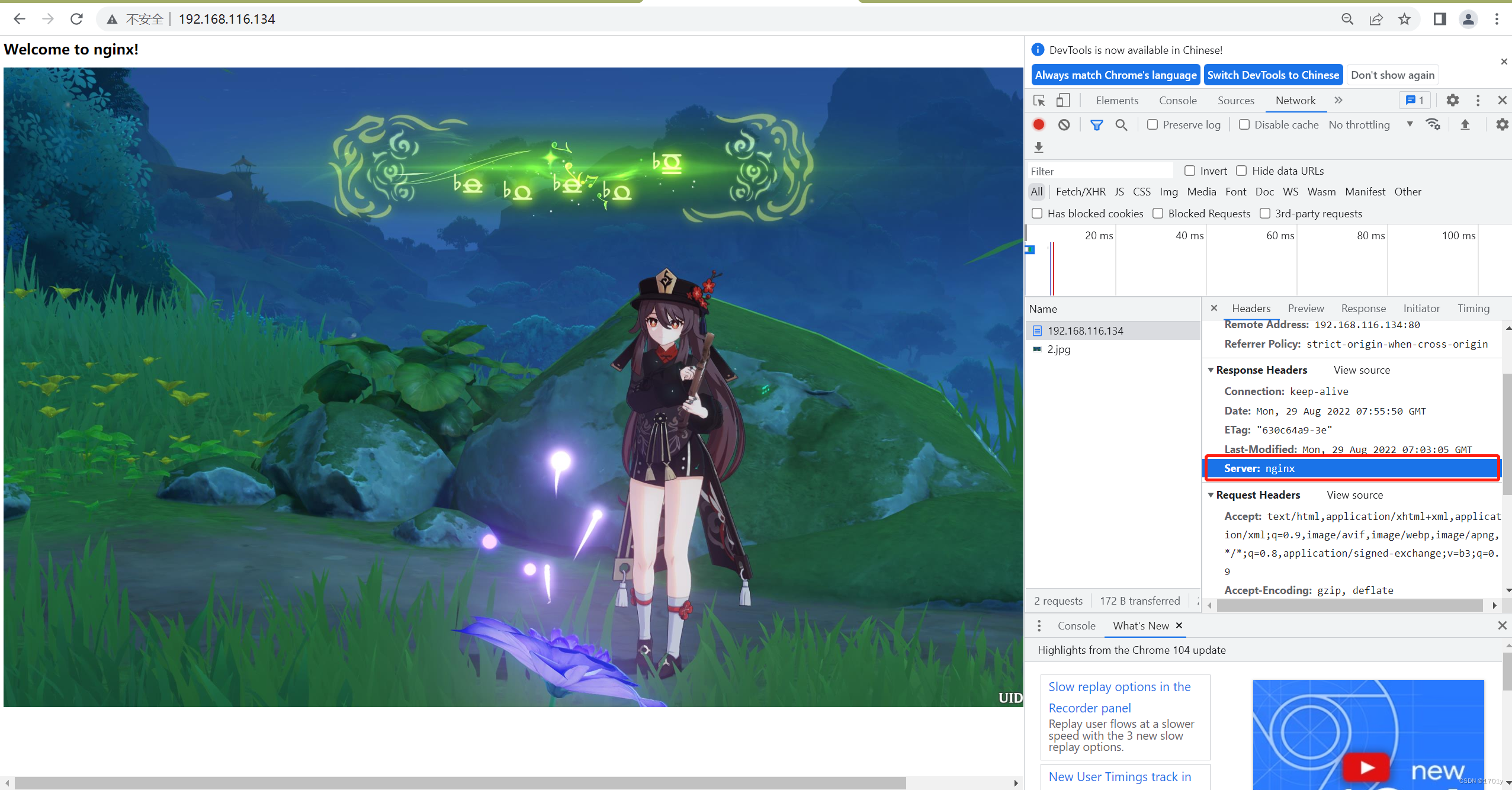This screenshot has height=790, width=1512.
Task: Open DevTools settings gear
Action: (x=1452, y=100)
